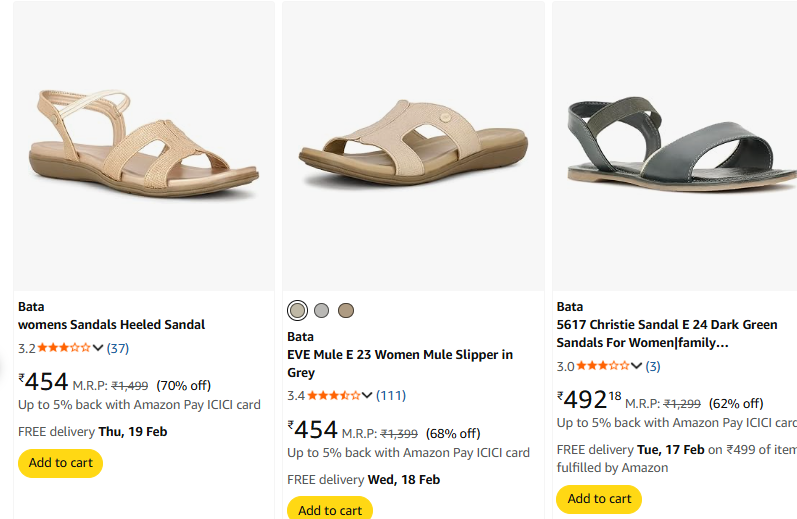Choose the grey color swatch for EVE Mule
This screenshot has height=519, width=797.
[x=321, y=310]
